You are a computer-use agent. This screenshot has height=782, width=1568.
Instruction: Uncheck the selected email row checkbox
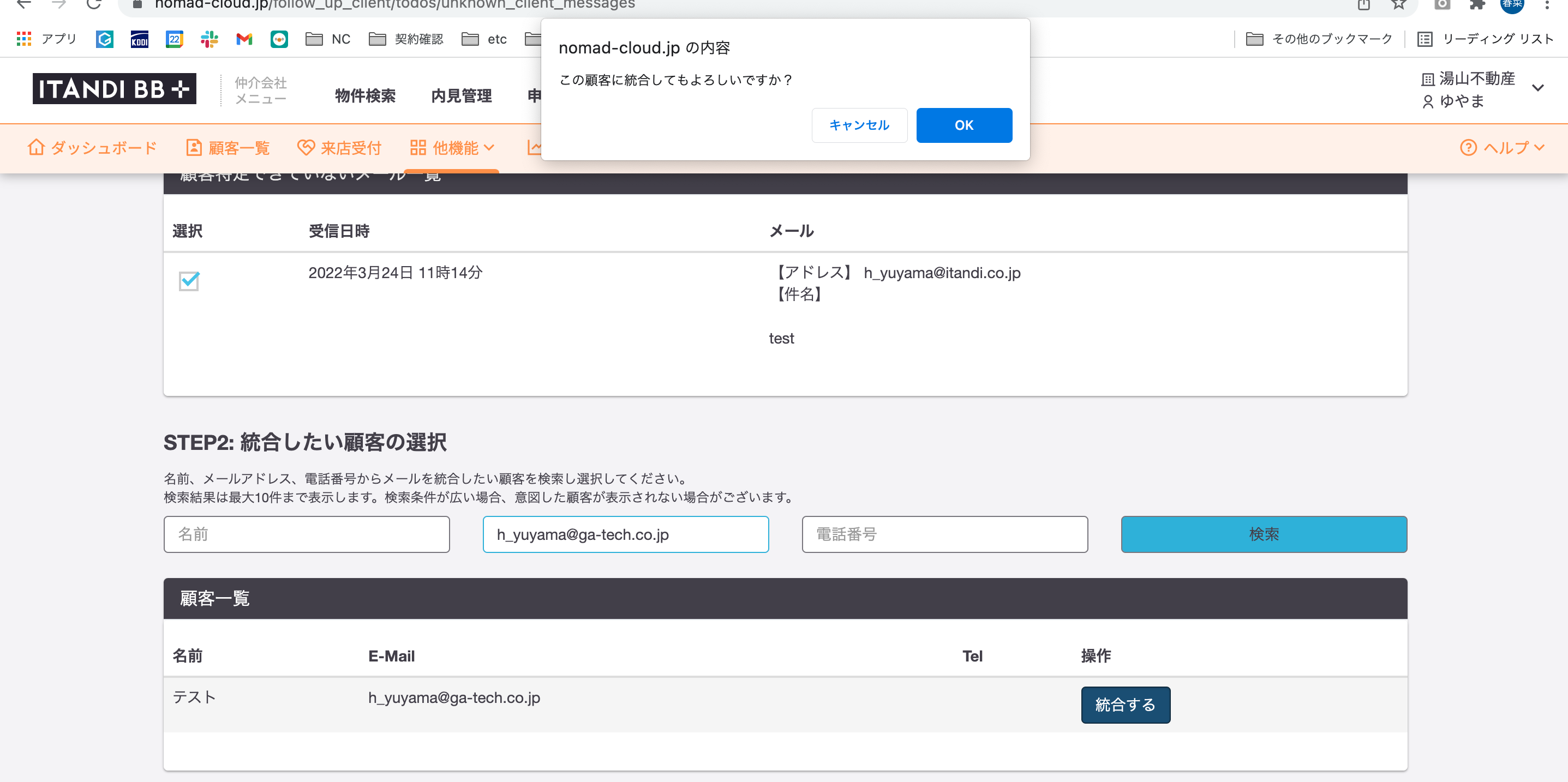(189, 280)
